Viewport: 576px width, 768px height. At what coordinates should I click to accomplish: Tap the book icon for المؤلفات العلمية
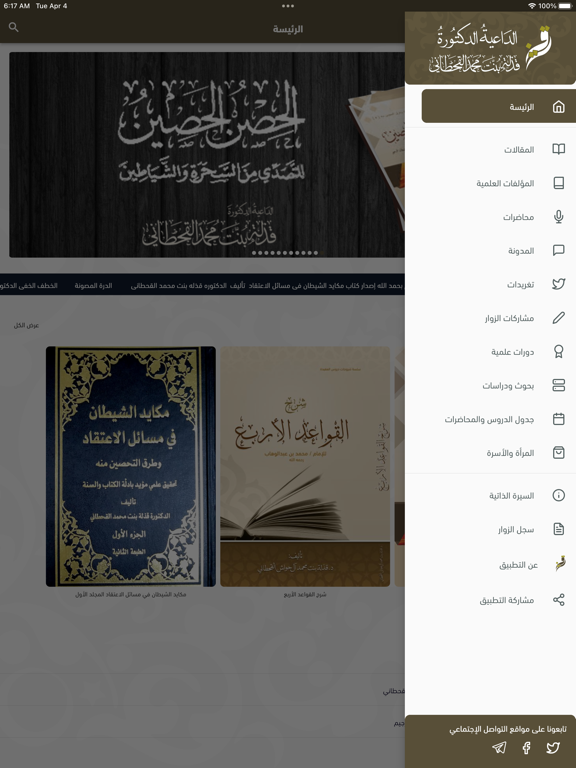558,183
